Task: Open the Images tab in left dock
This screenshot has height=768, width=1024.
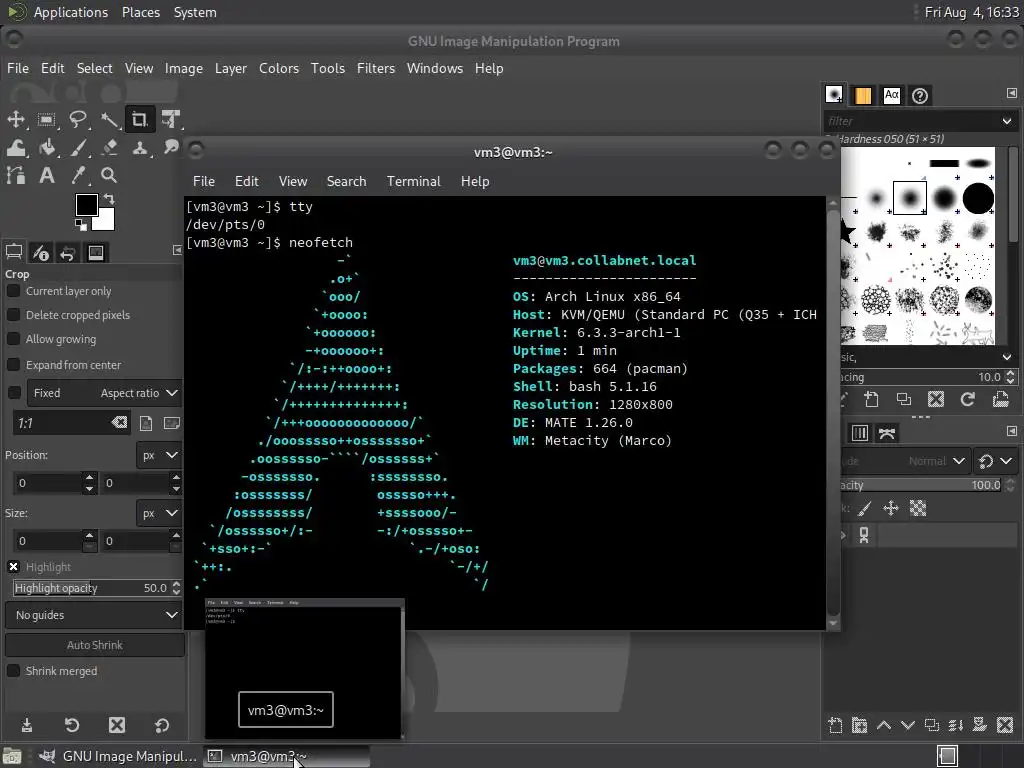Action: tap(95, 252)
